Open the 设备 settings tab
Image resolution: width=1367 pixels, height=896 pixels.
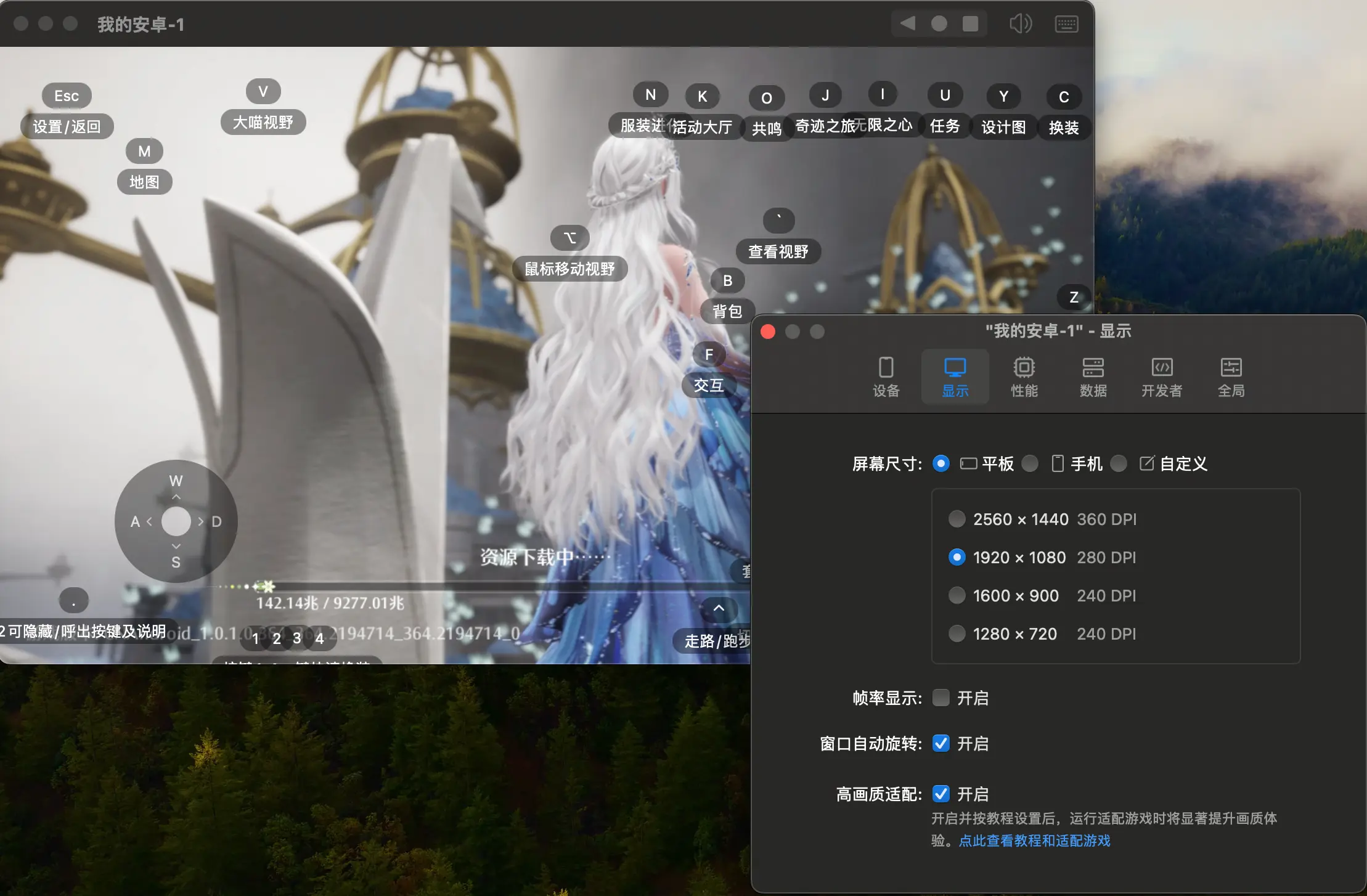point(886,377)
